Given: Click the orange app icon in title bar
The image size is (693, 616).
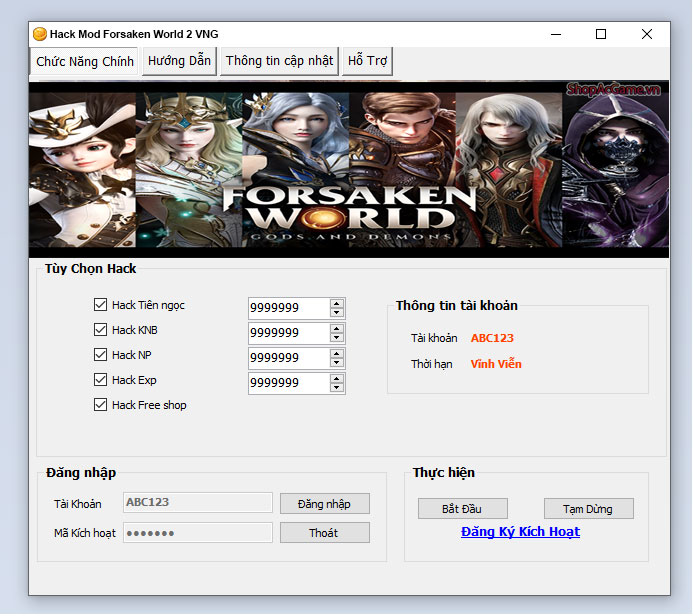Looking at the screenshot, I should (x=40, y=34).
